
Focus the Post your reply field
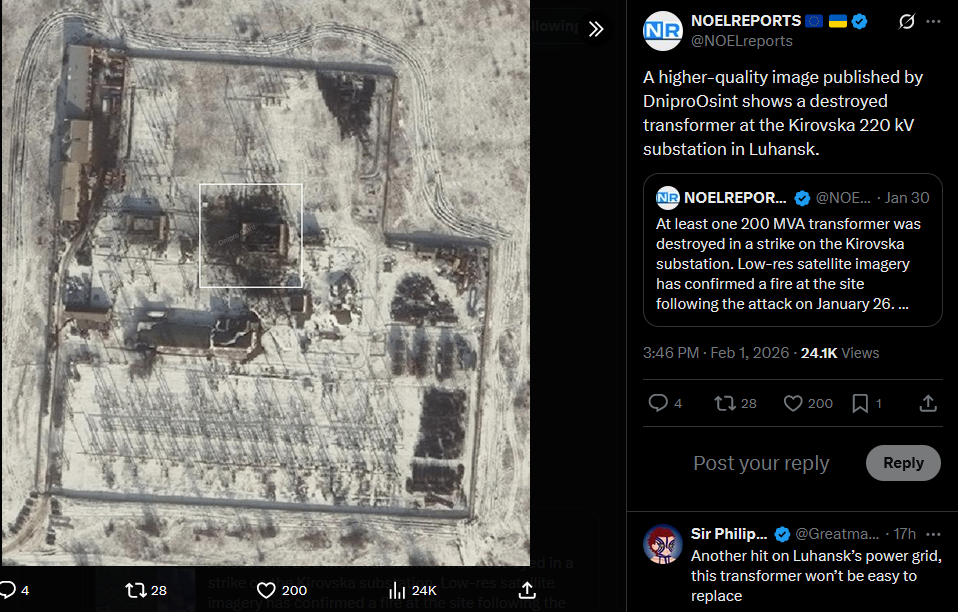761,463
